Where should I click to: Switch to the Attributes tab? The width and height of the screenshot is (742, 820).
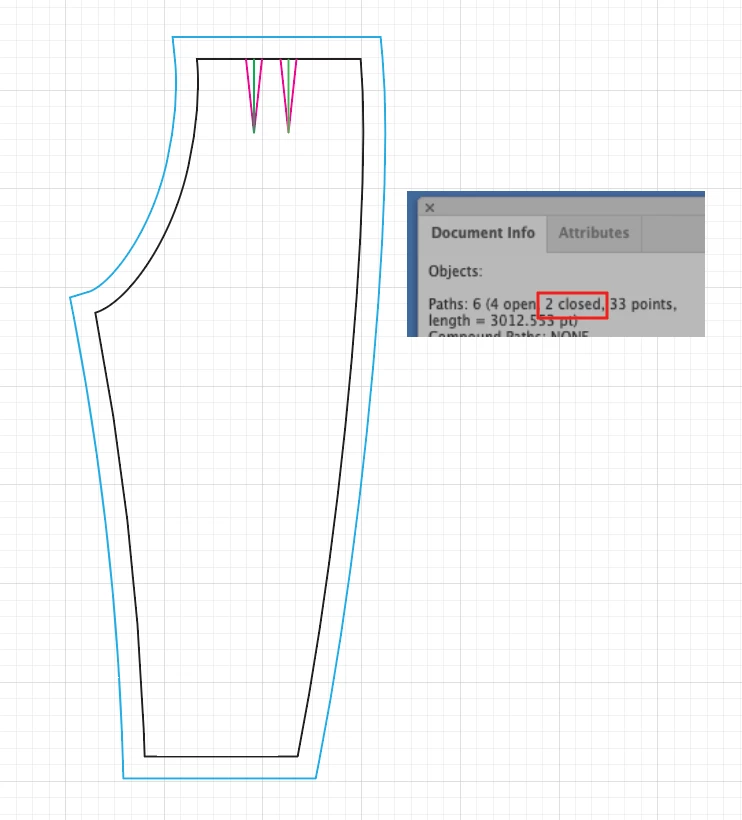(593, 233)
